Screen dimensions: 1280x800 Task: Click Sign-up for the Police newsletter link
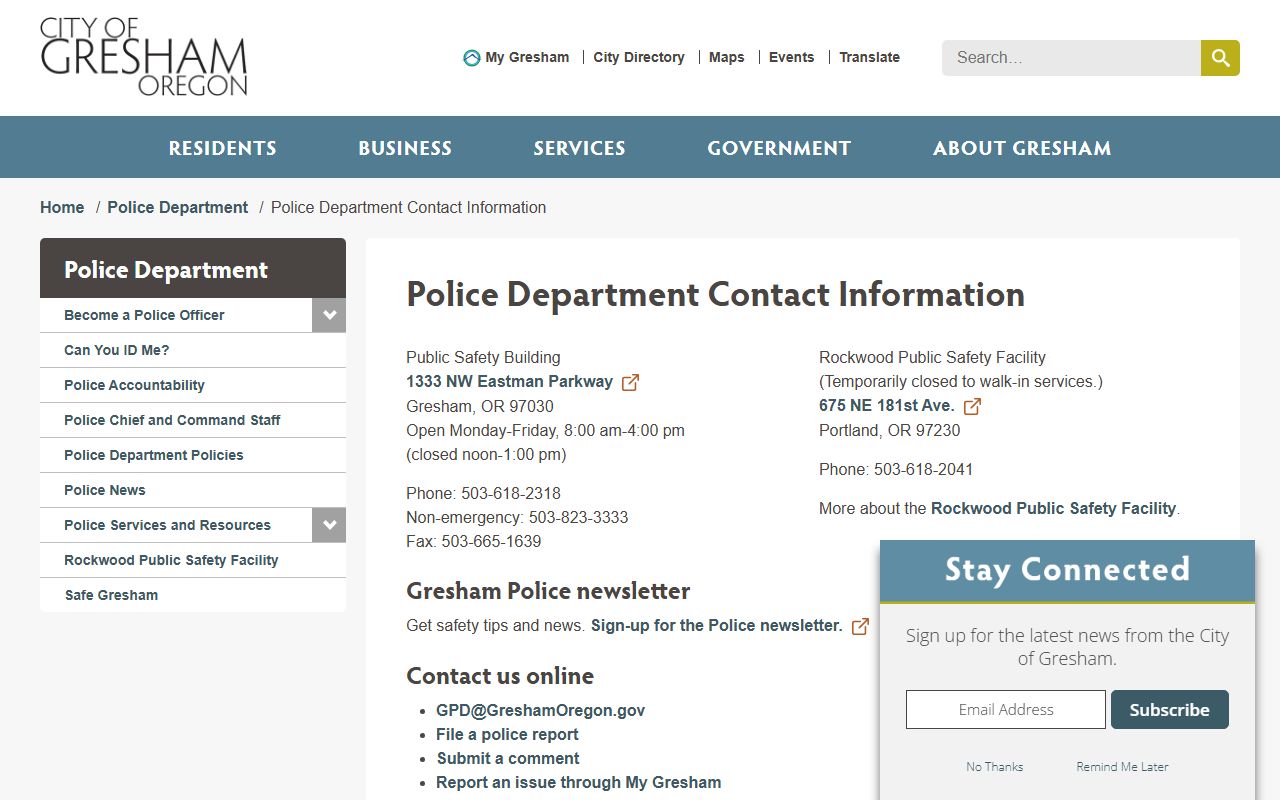click(717, 625)
